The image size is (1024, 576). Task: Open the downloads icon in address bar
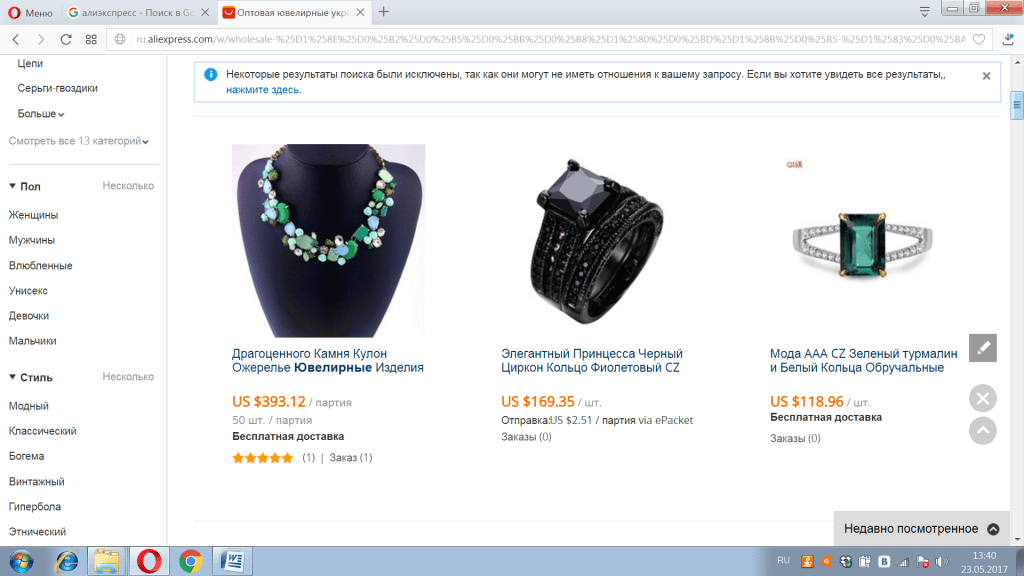tap(1008, 39)
